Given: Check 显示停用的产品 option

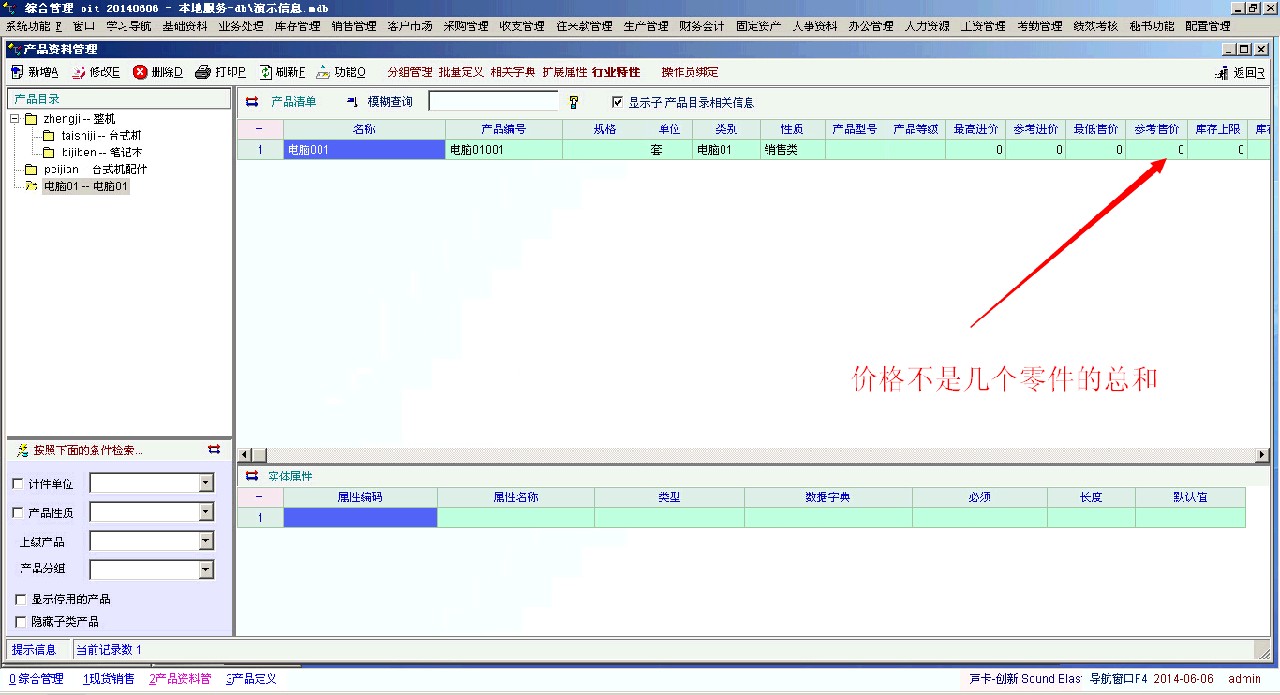Looking at the screenshot, I should pos(21,599).
